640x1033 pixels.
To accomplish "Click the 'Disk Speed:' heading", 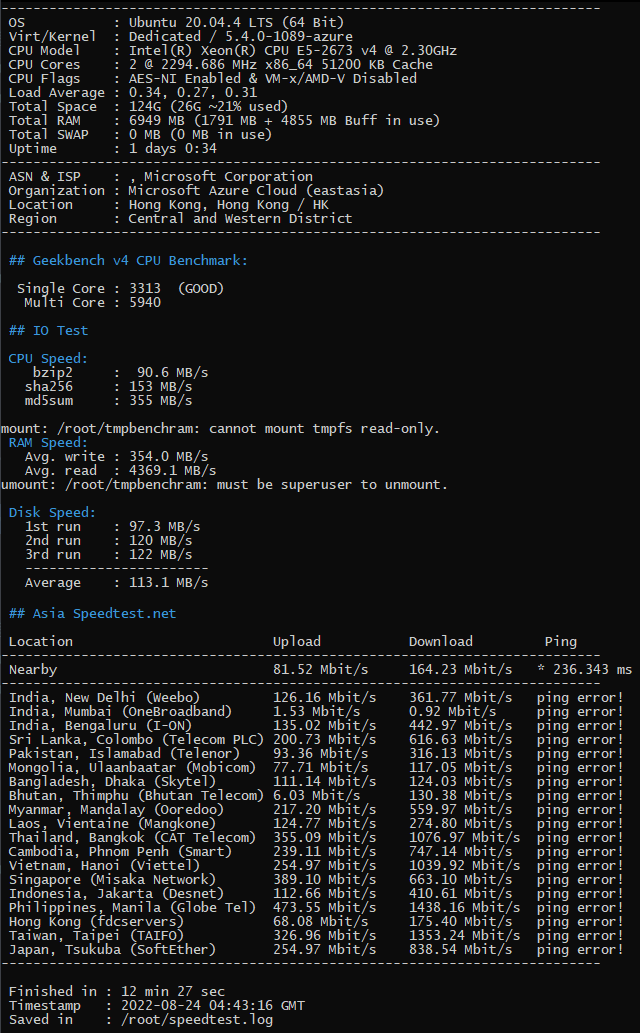I will [52, 513].
